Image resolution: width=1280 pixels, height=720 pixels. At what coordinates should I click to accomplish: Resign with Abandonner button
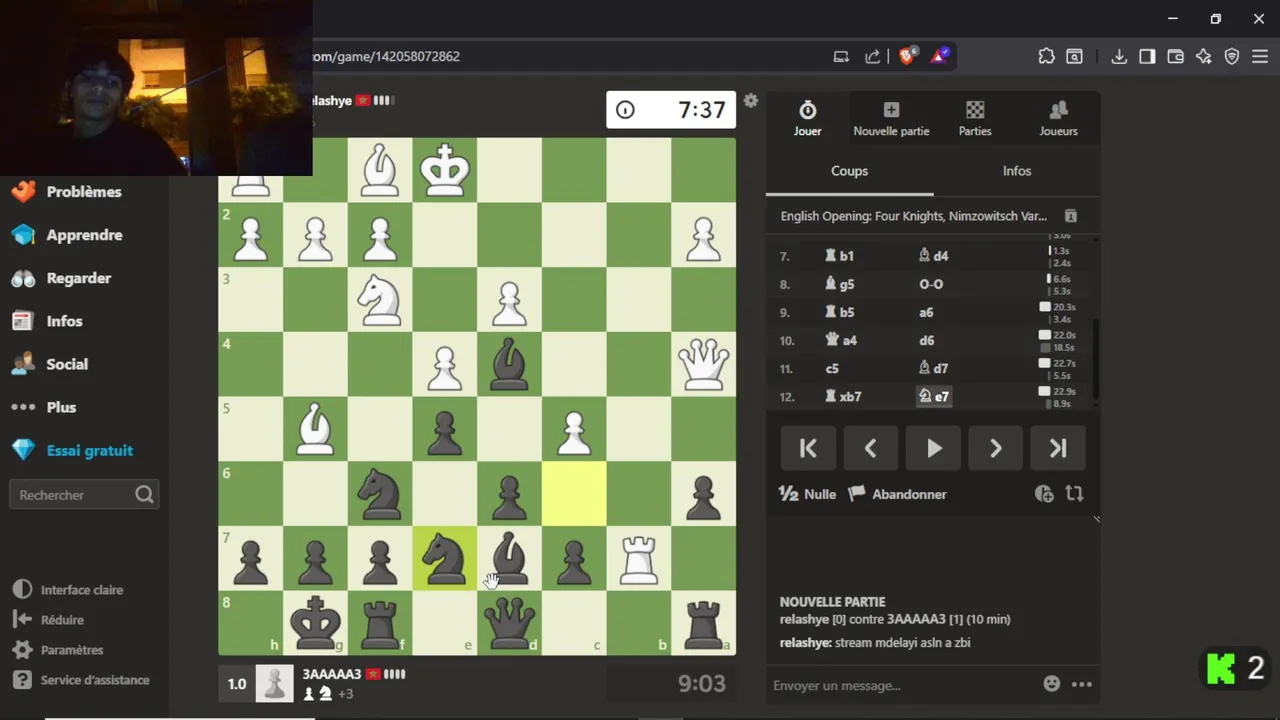897,494
